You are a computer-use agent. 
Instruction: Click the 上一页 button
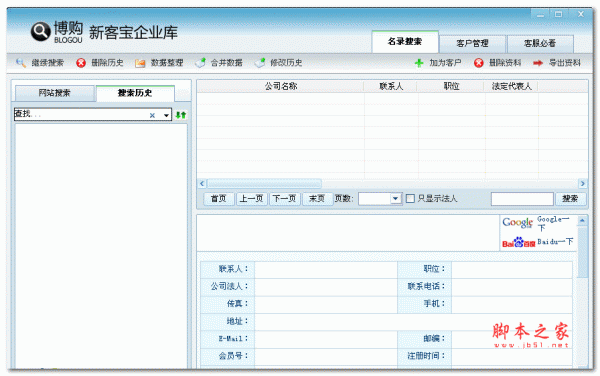[251, 199]
